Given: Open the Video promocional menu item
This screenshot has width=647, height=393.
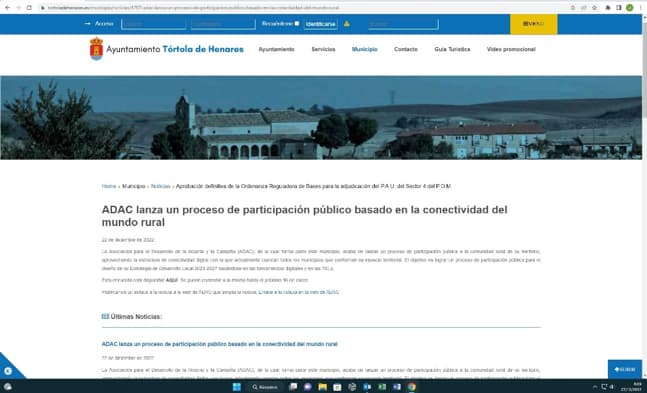Looking at the screenshot, I should point(511,49).
